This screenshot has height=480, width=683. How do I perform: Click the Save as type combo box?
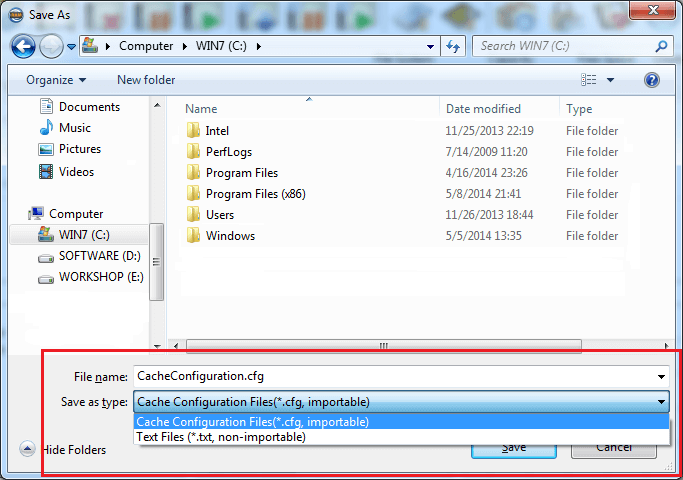[401, 402]
